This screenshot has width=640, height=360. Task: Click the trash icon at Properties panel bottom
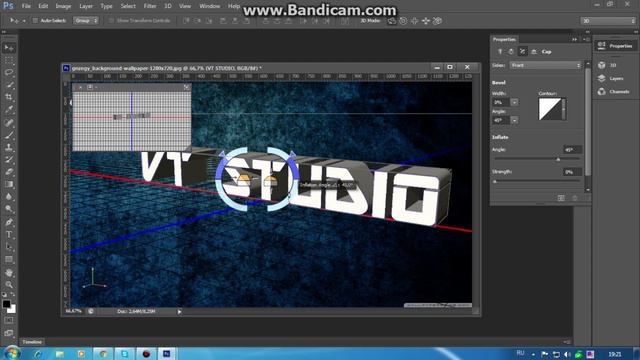pyautogui.click(x=575, y=198)
